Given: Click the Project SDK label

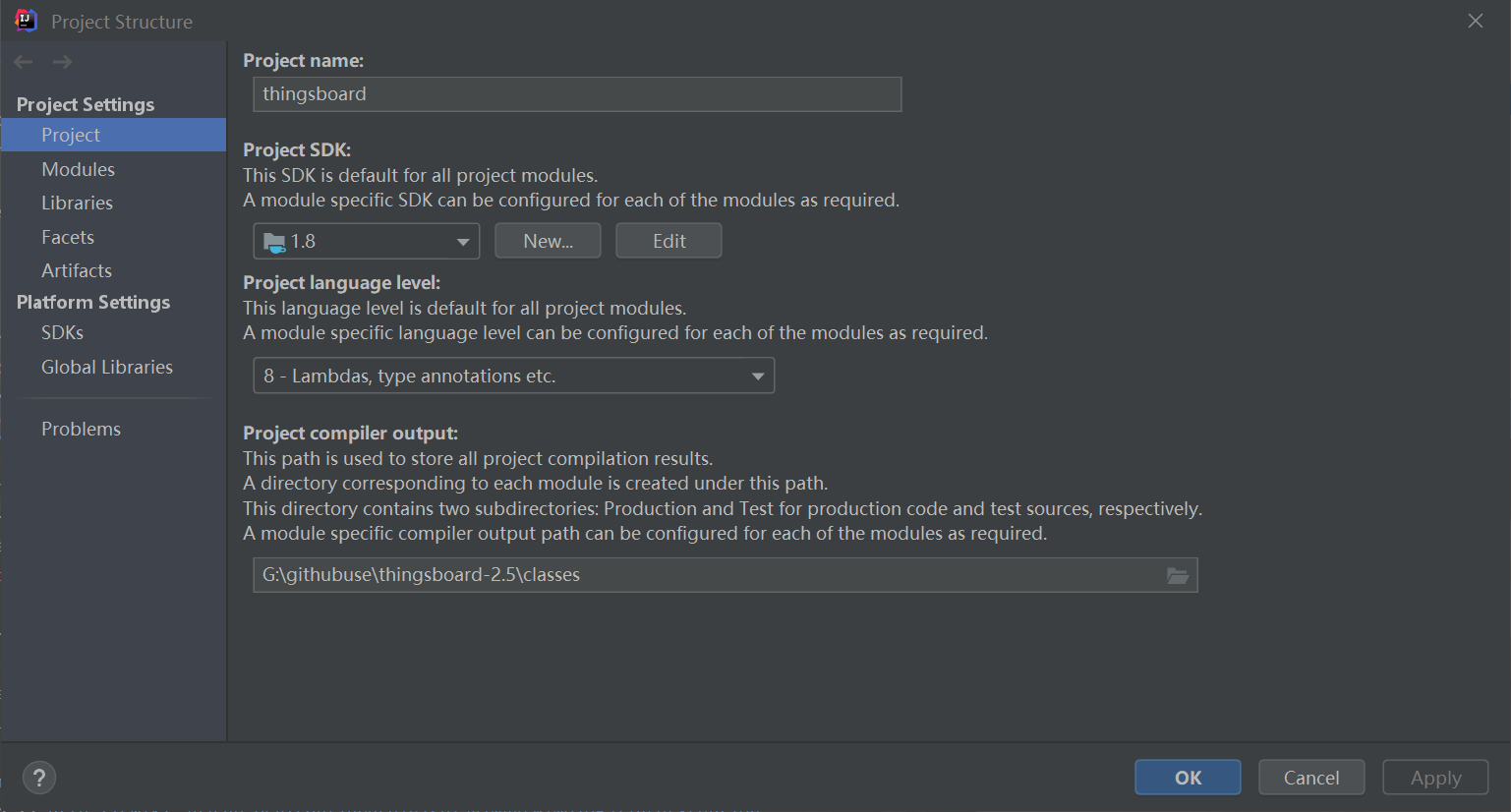Looking at the screenshot, I should coord(297,149).
